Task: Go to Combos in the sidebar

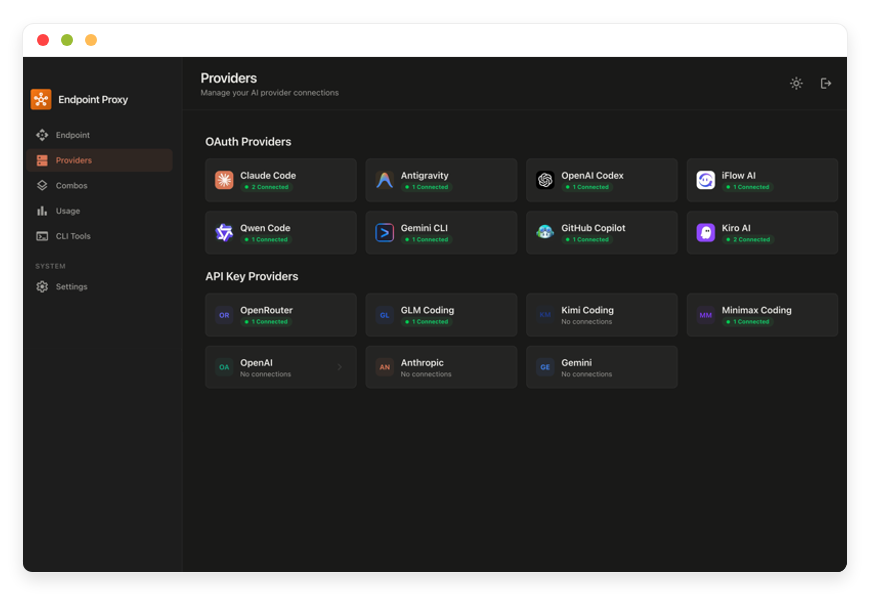Action: tap(99, 185)
